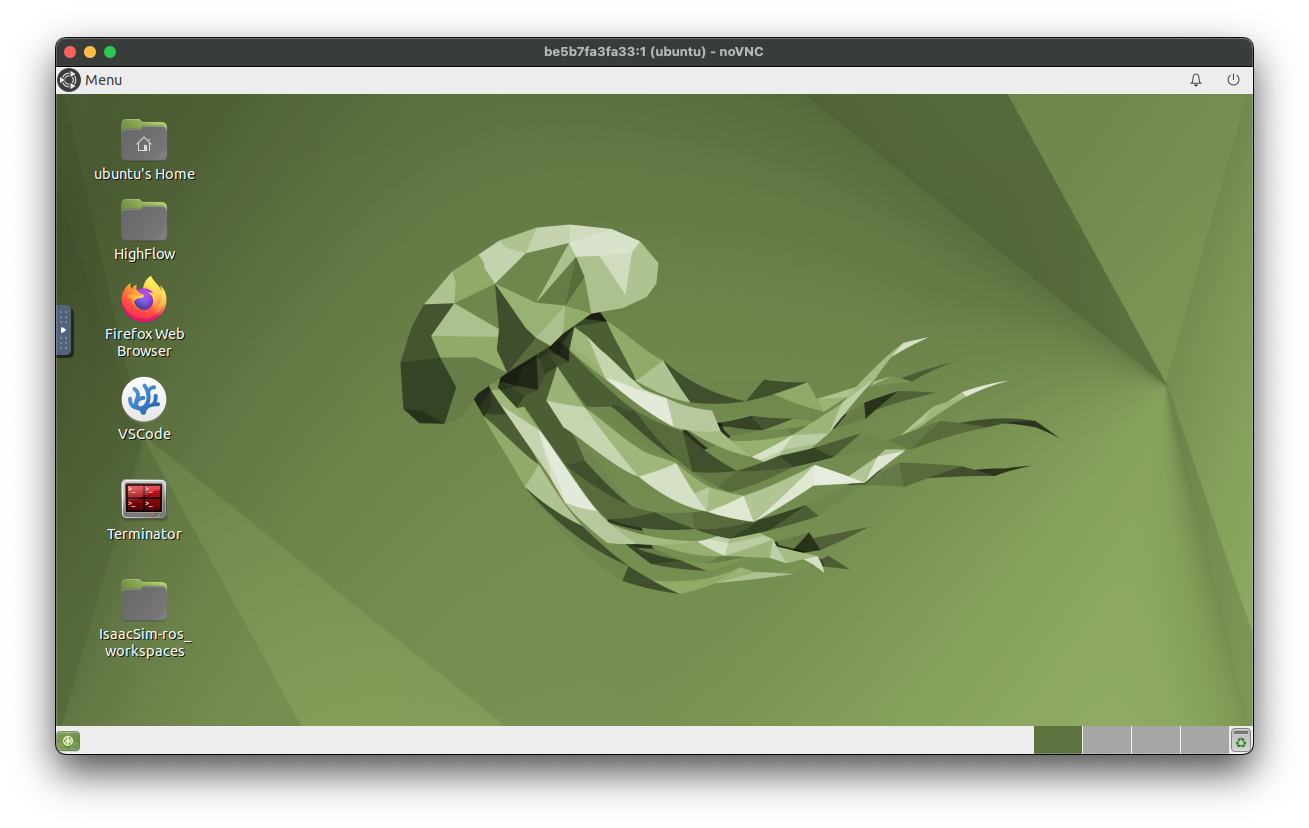The image size is (1309, 828).
Task: Expand the noVNC side control panel handle
Action: pos(63,330)
